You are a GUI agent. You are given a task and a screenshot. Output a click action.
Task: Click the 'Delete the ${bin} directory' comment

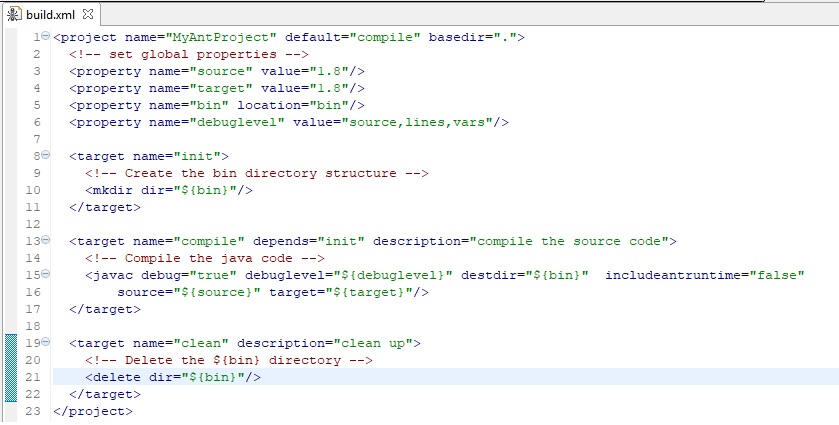pos(229,361)
